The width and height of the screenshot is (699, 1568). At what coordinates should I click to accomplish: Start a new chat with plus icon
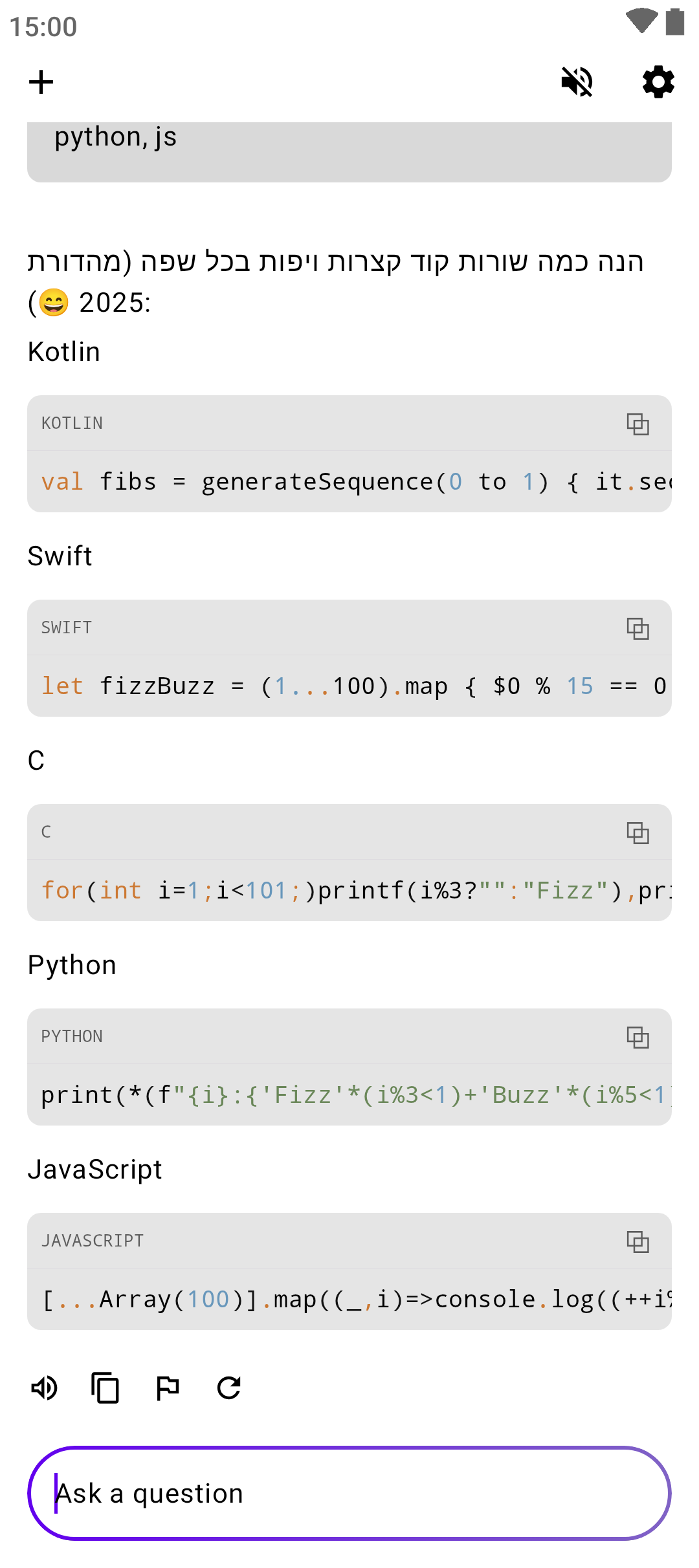point(41,82)
